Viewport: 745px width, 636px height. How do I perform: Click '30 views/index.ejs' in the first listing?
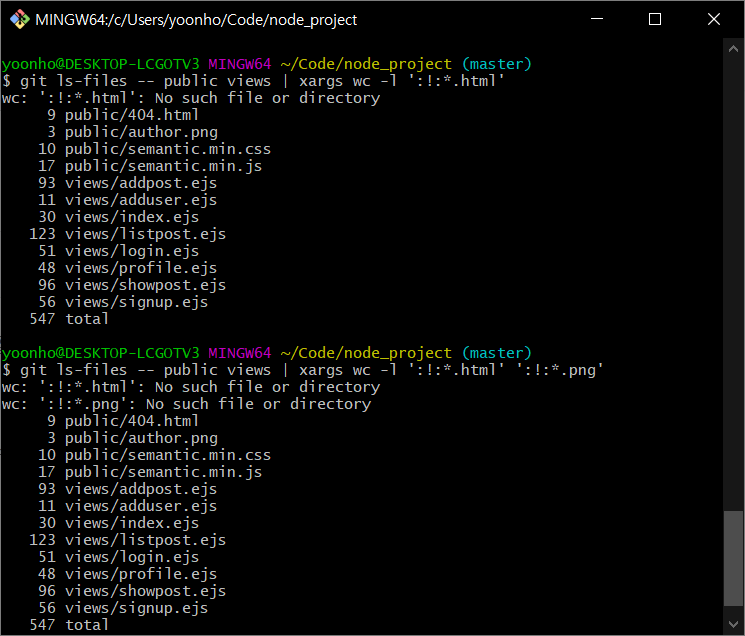coord(118,217)
